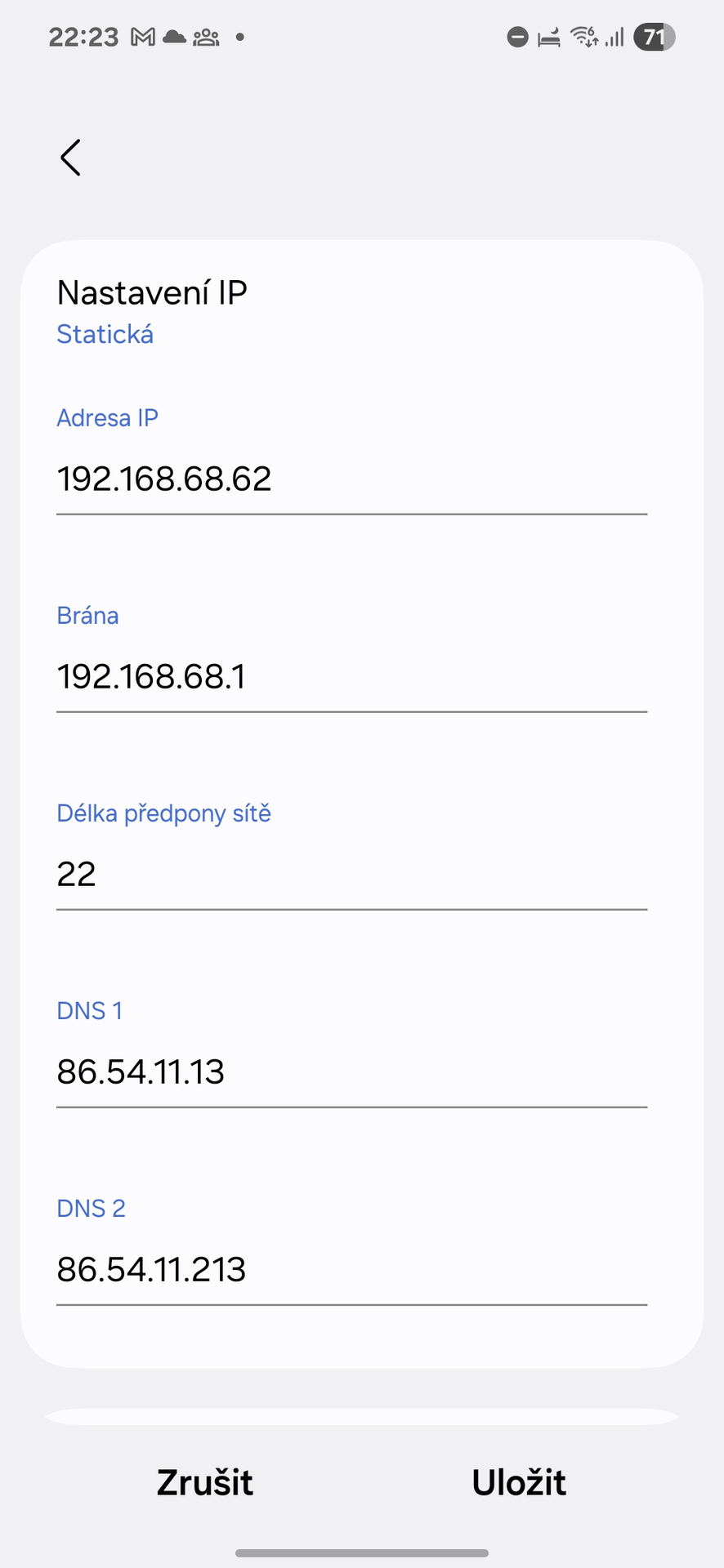This screenshot has width=724, height=1568.
Task: Tap the mobile signal bars icon
Action: [615, 38]
